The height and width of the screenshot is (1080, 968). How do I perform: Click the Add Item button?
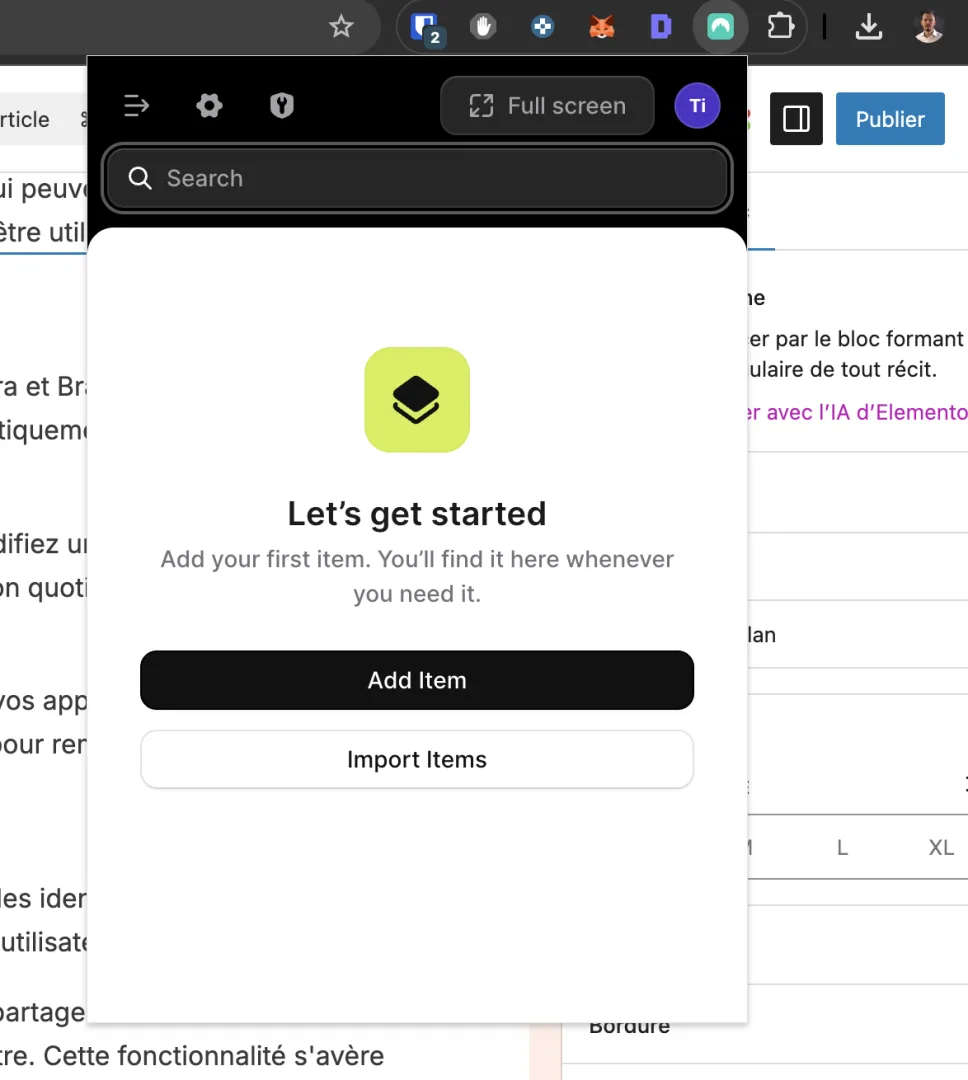click(x=417, y=680)
